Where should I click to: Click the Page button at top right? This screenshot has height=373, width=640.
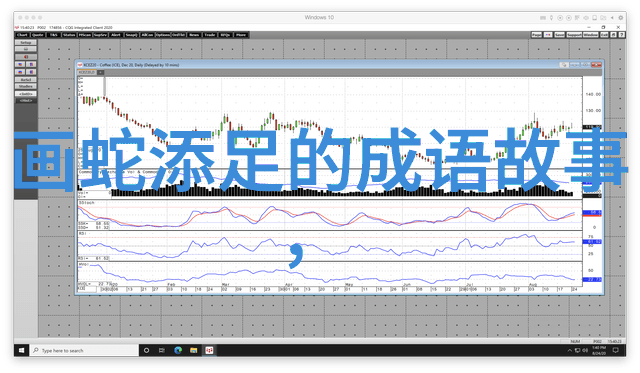click(537, 35)
